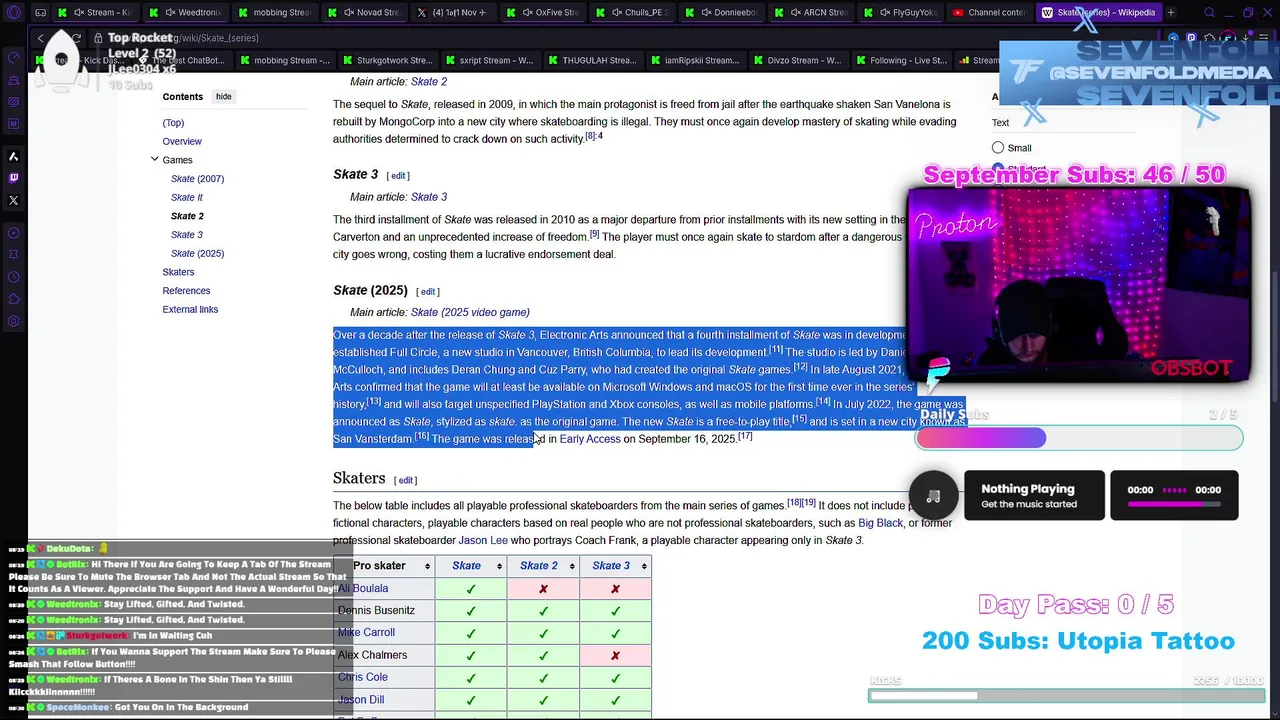
Task: Select the Skate (series) Wikipedia tab
Action: (x=1097, y=13)
